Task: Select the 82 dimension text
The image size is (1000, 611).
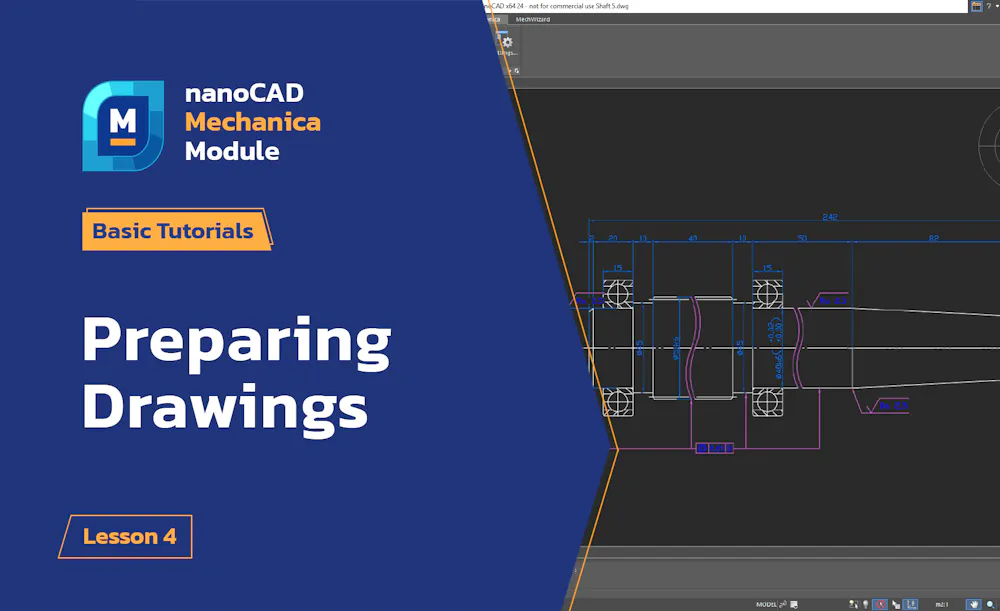Action: pyautogui.click(x=934, y=238)
